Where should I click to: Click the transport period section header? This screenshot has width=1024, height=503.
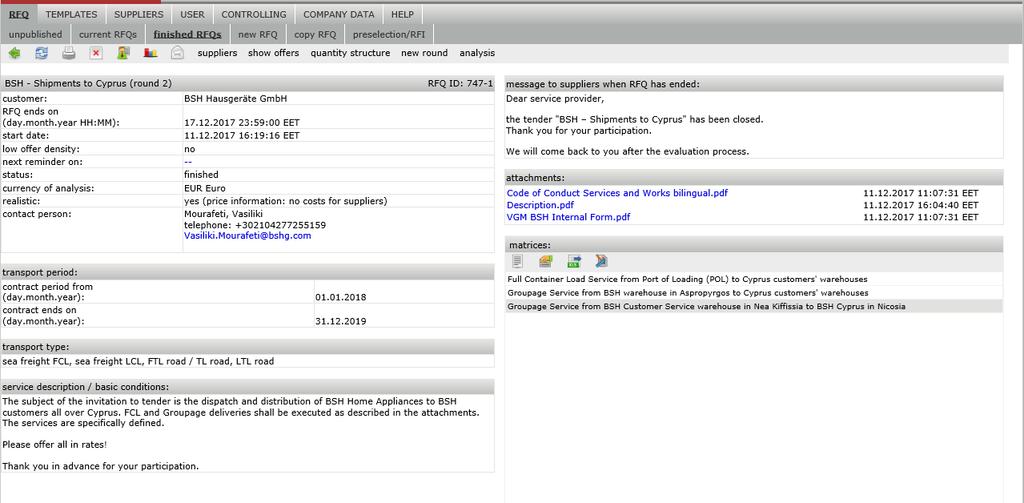(x=248, y=272)
